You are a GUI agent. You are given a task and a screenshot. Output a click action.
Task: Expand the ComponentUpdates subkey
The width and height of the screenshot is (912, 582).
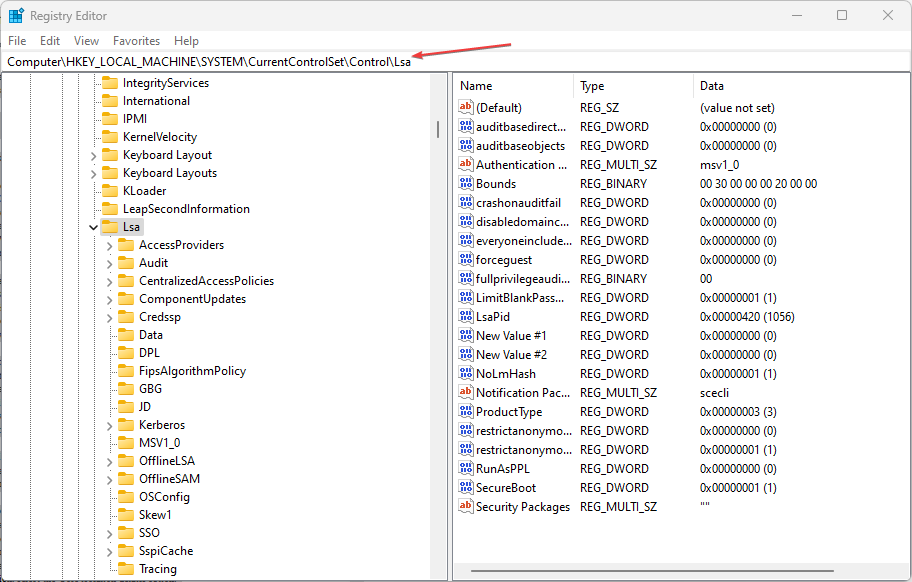click(109, 300)
